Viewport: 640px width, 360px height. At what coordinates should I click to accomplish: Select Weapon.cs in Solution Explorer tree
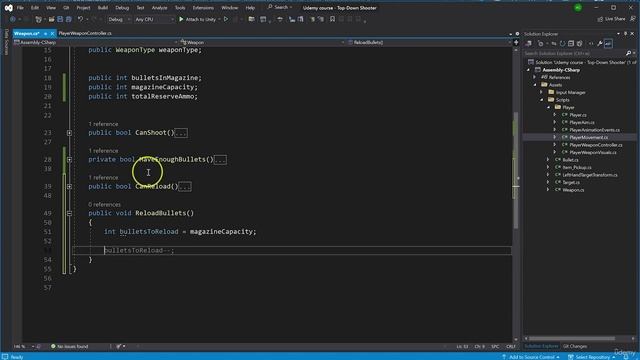coord(573,190)
